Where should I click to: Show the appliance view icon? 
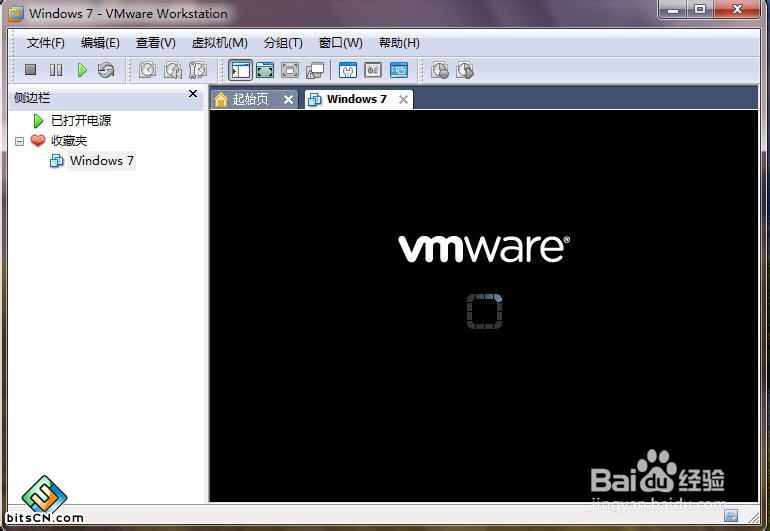(373, 70)
